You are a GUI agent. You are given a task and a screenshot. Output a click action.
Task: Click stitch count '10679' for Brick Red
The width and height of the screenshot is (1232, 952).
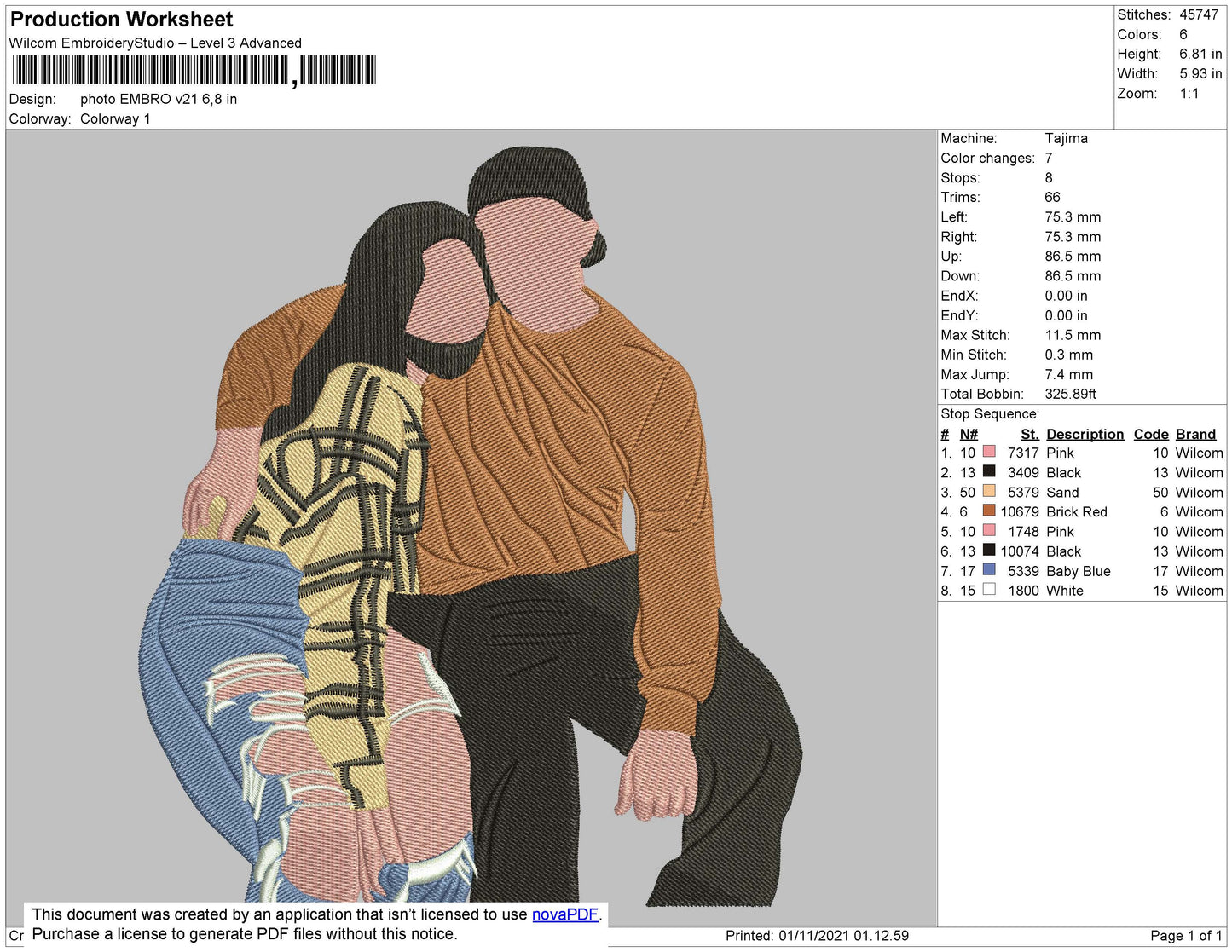pos(1020,511)
